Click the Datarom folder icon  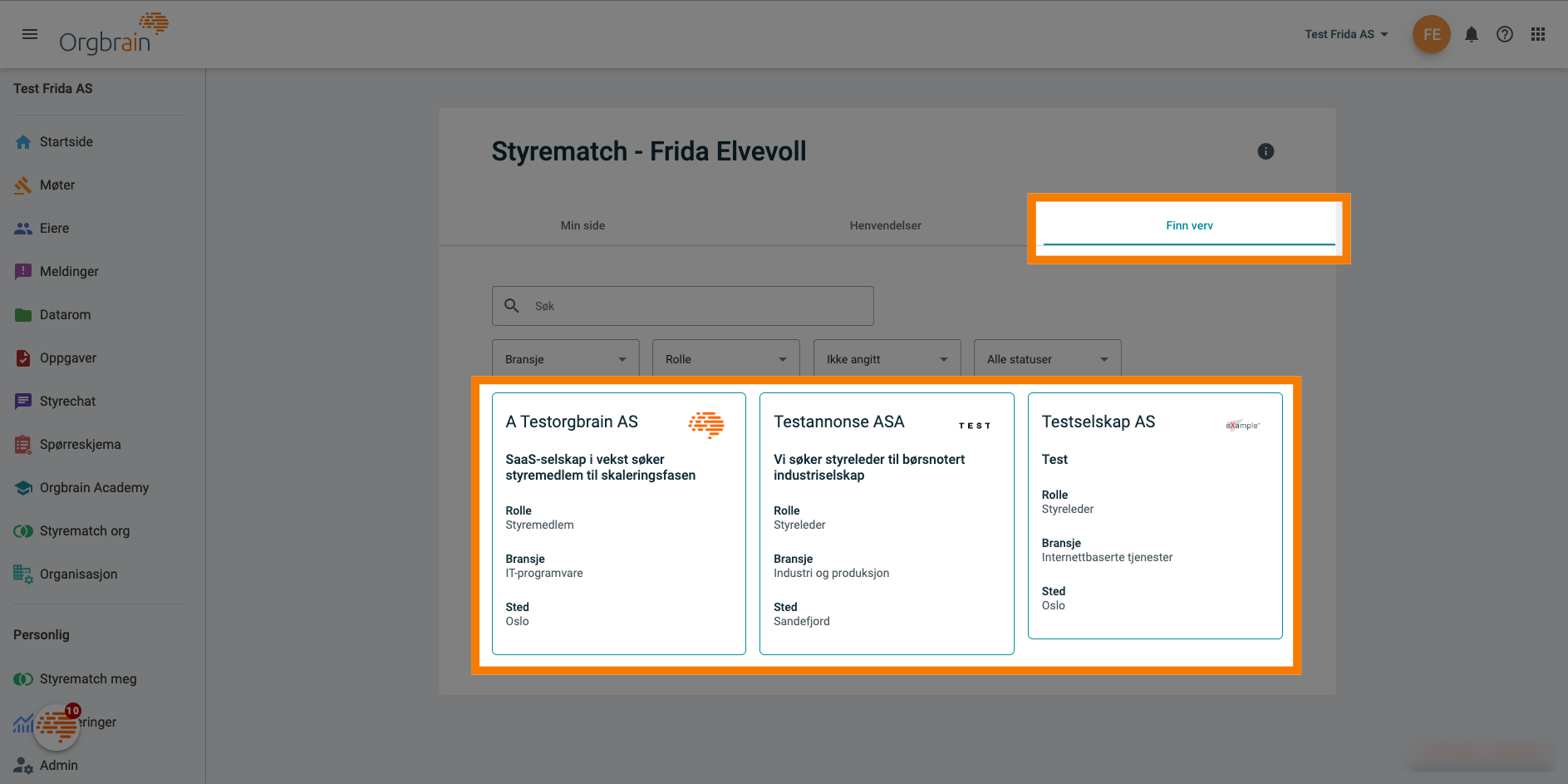23,315
